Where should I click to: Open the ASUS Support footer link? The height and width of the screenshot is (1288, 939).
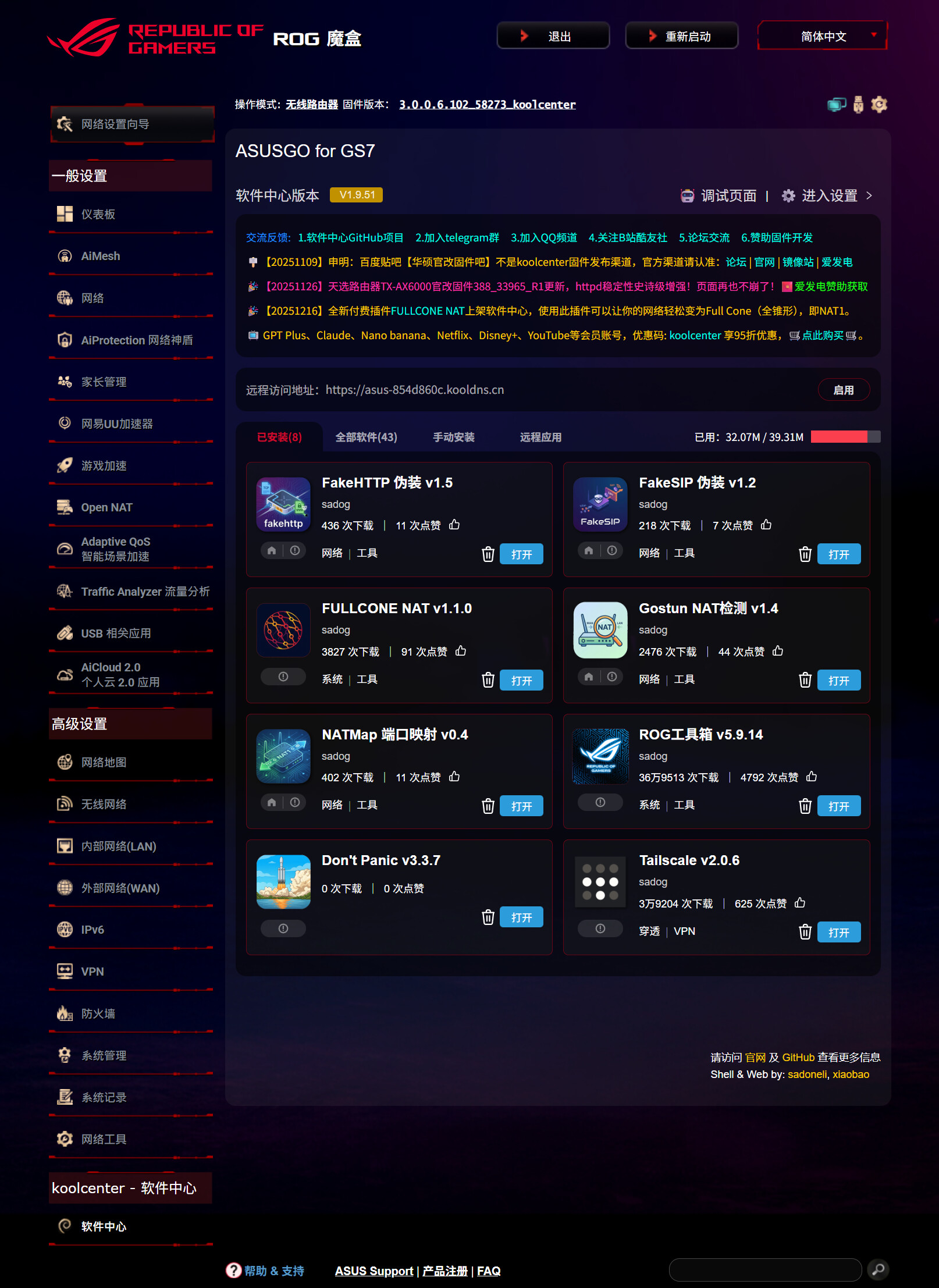pyautogui.click(x=374, y=1271)
